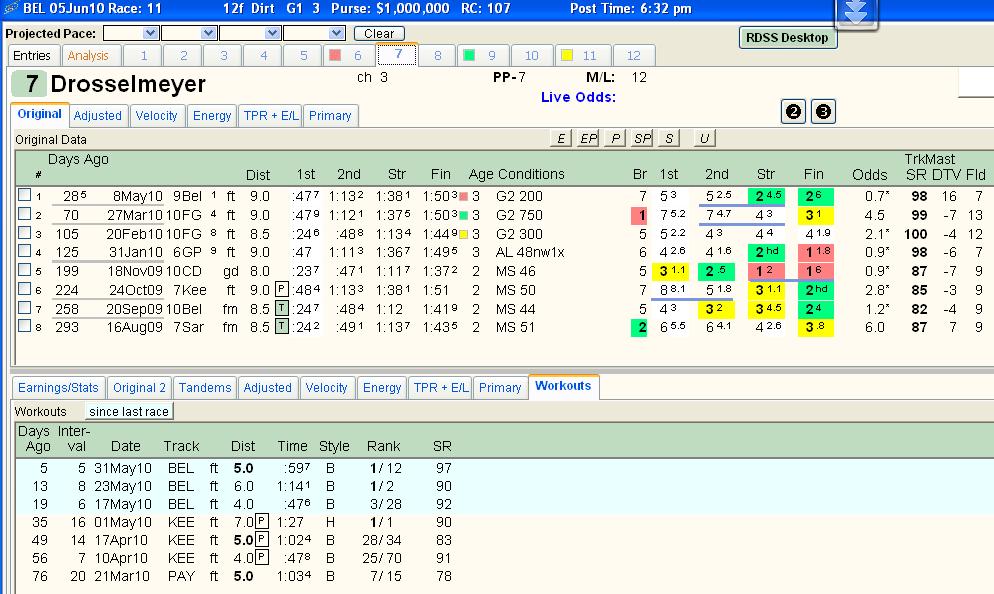Click AL 48nw1x conditions text

point(530,252)
